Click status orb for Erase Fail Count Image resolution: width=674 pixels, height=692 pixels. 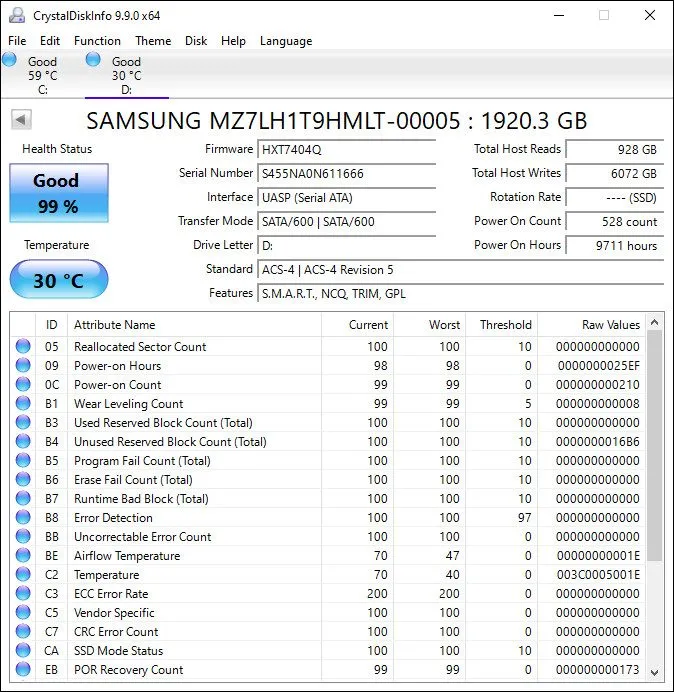(x=23, y=479)
